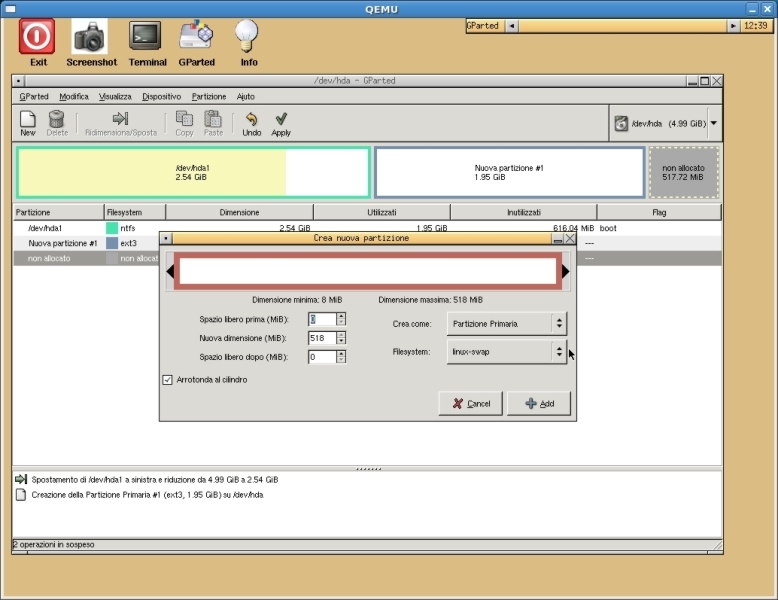Image resolution: width=778 pixels, height=600 pixels.
Task: Click the right resize arrow in the dialog
Action: pyautogui.click(x=566, y=271)
